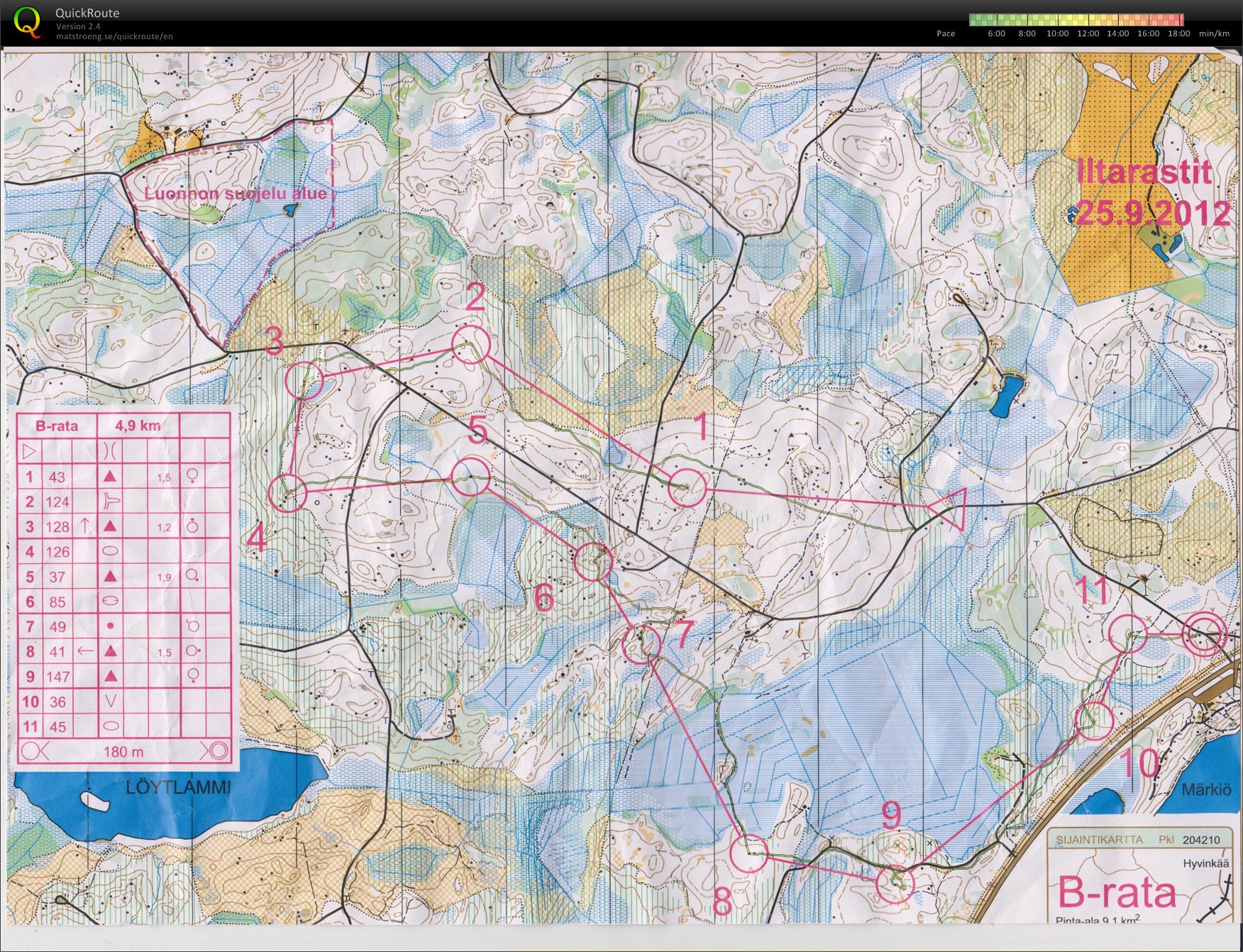Image resolution: width=1243 pixels, height=952 pixels.
Task: Click the Luonnon suojelu alue label
Action: 236,194
